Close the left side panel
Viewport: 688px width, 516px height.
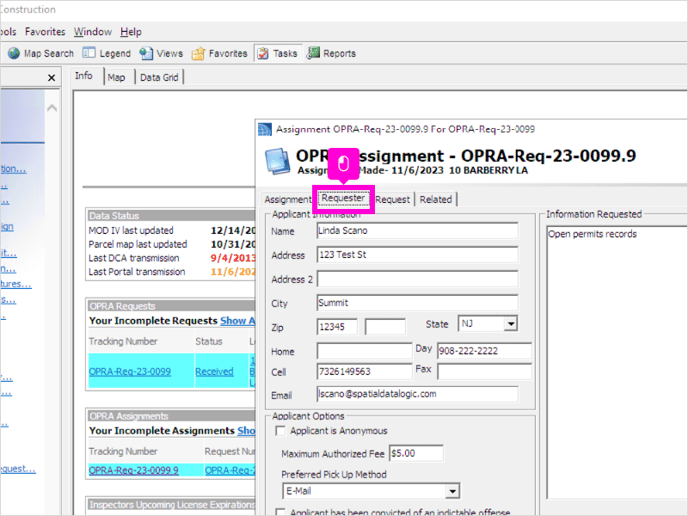pos(51,78)
